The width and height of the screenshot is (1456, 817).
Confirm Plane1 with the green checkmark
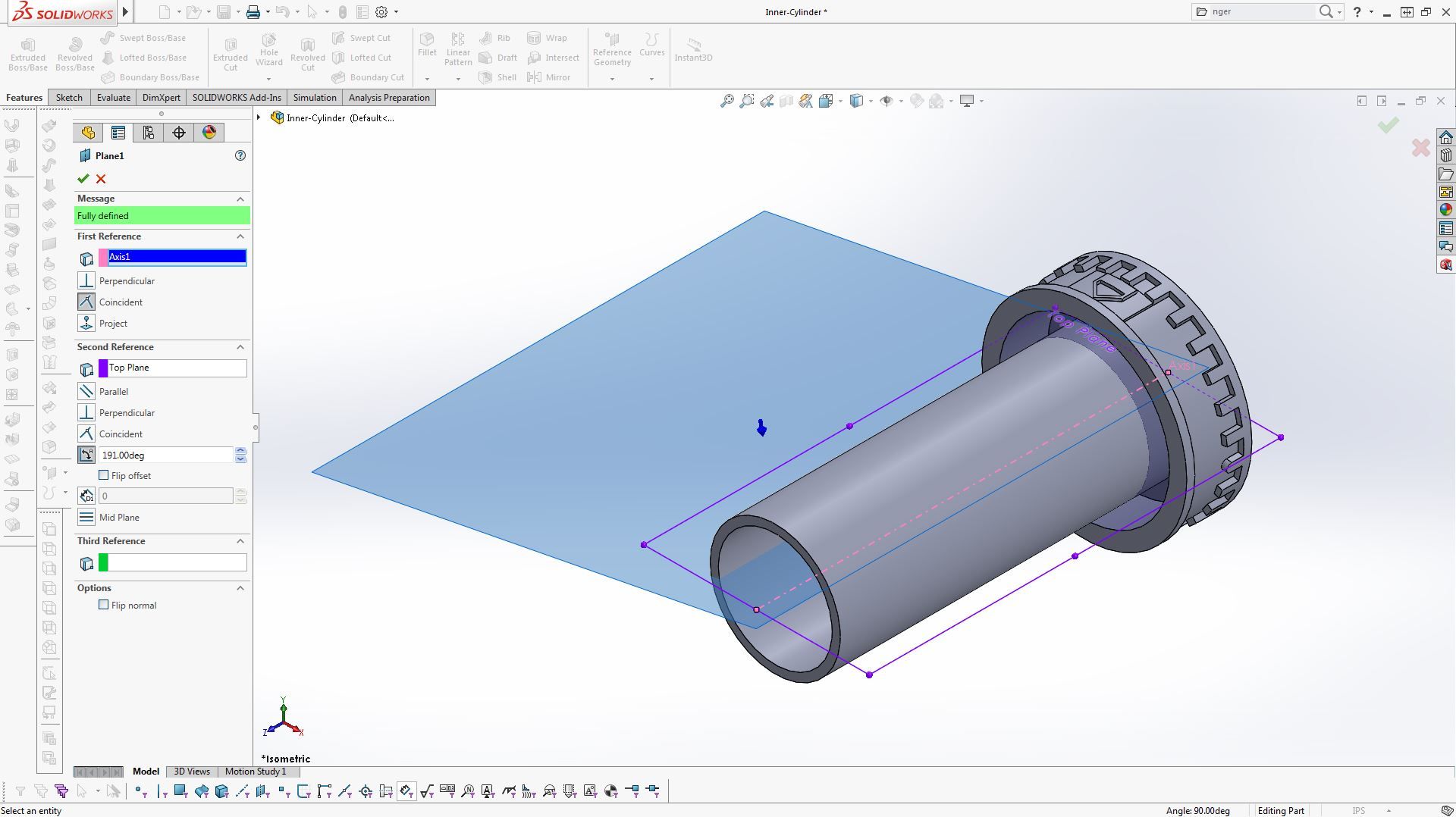pyautogui.click(x=83, y=179)
